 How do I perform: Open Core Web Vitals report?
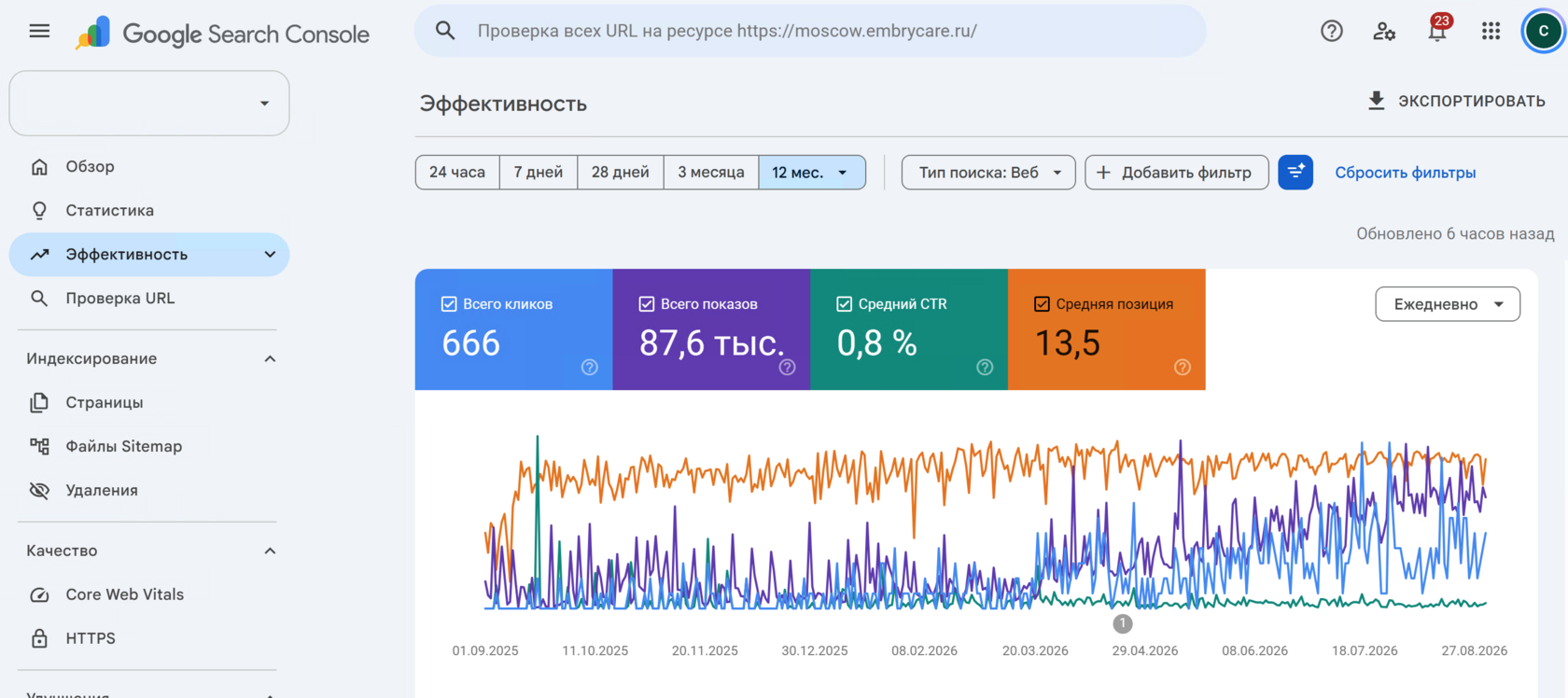coord(149,595)
